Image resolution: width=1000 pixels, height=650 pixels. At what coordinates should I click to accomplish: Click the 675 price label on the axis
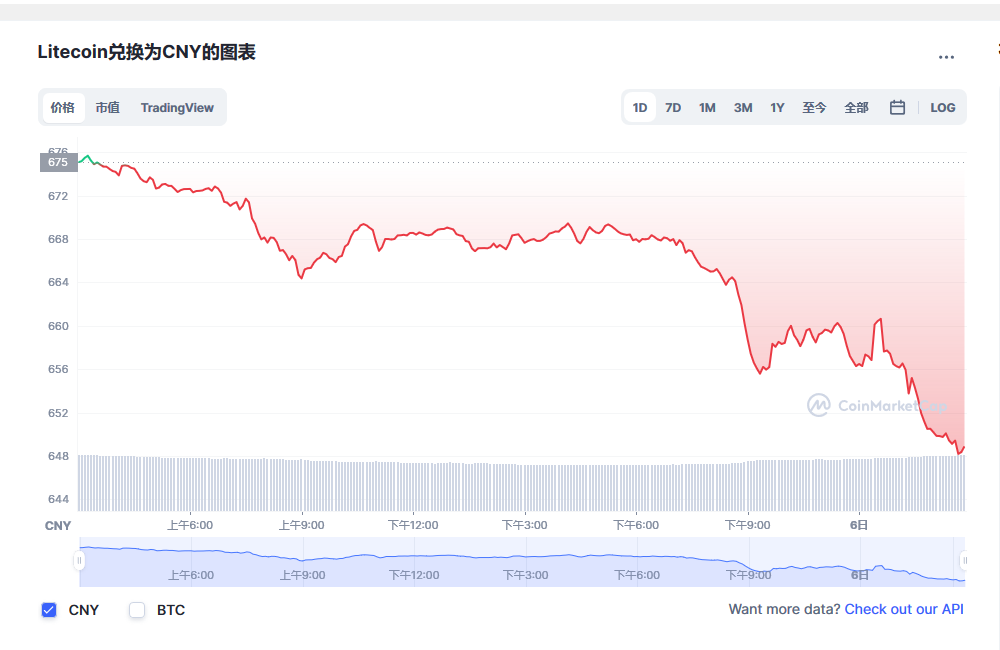pyautogui.click(x=58, y=162)
